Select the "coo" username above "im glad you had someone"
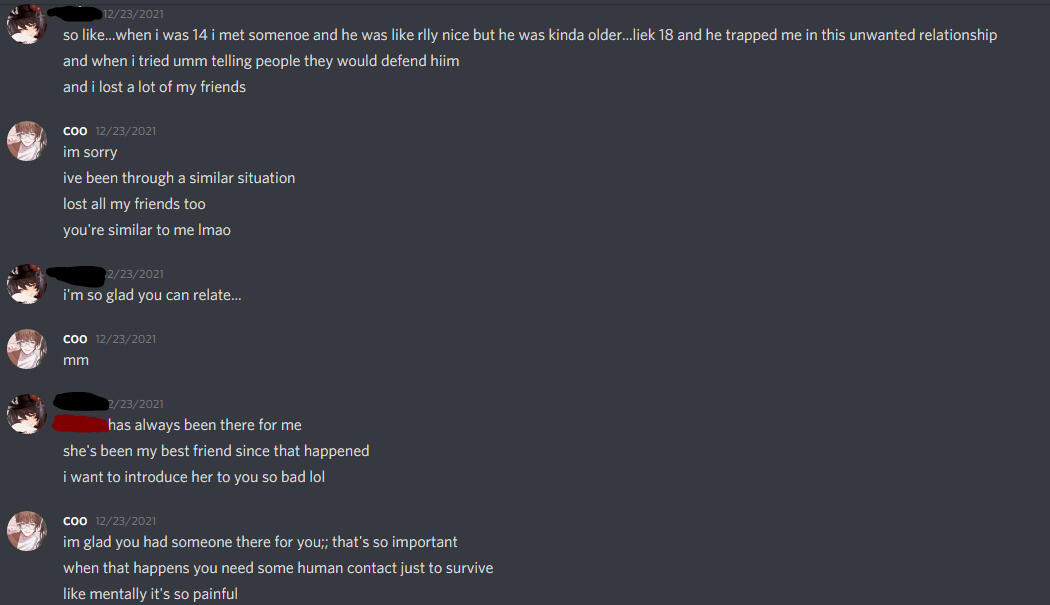Screen dimensions: 1050x605 point(75,521)
